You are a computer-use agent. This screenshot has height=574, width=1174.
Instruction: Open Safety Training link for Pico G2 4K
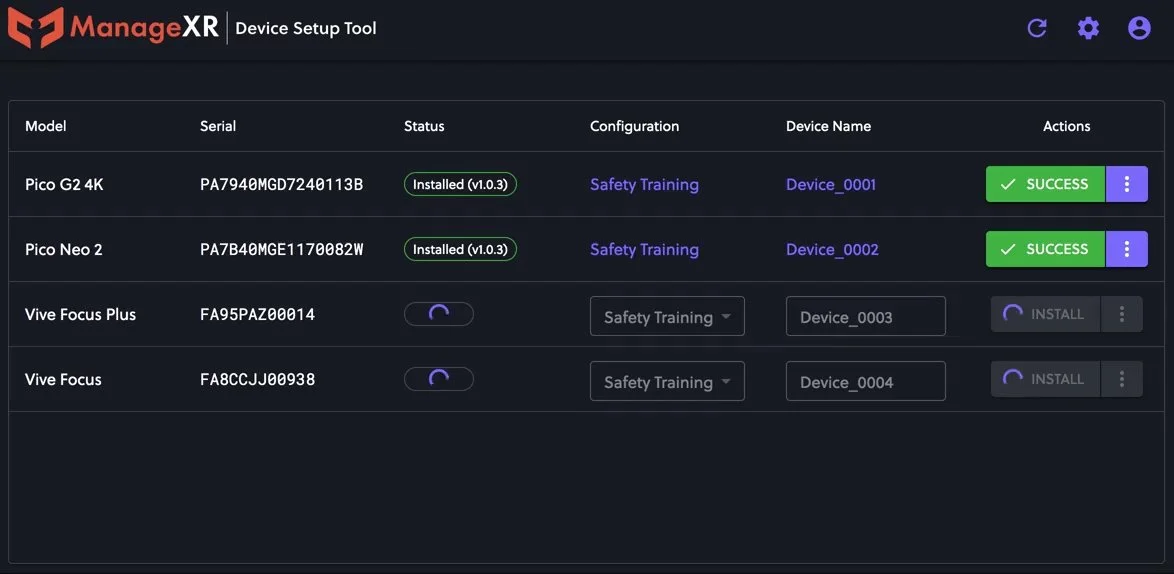click(644, 185)
